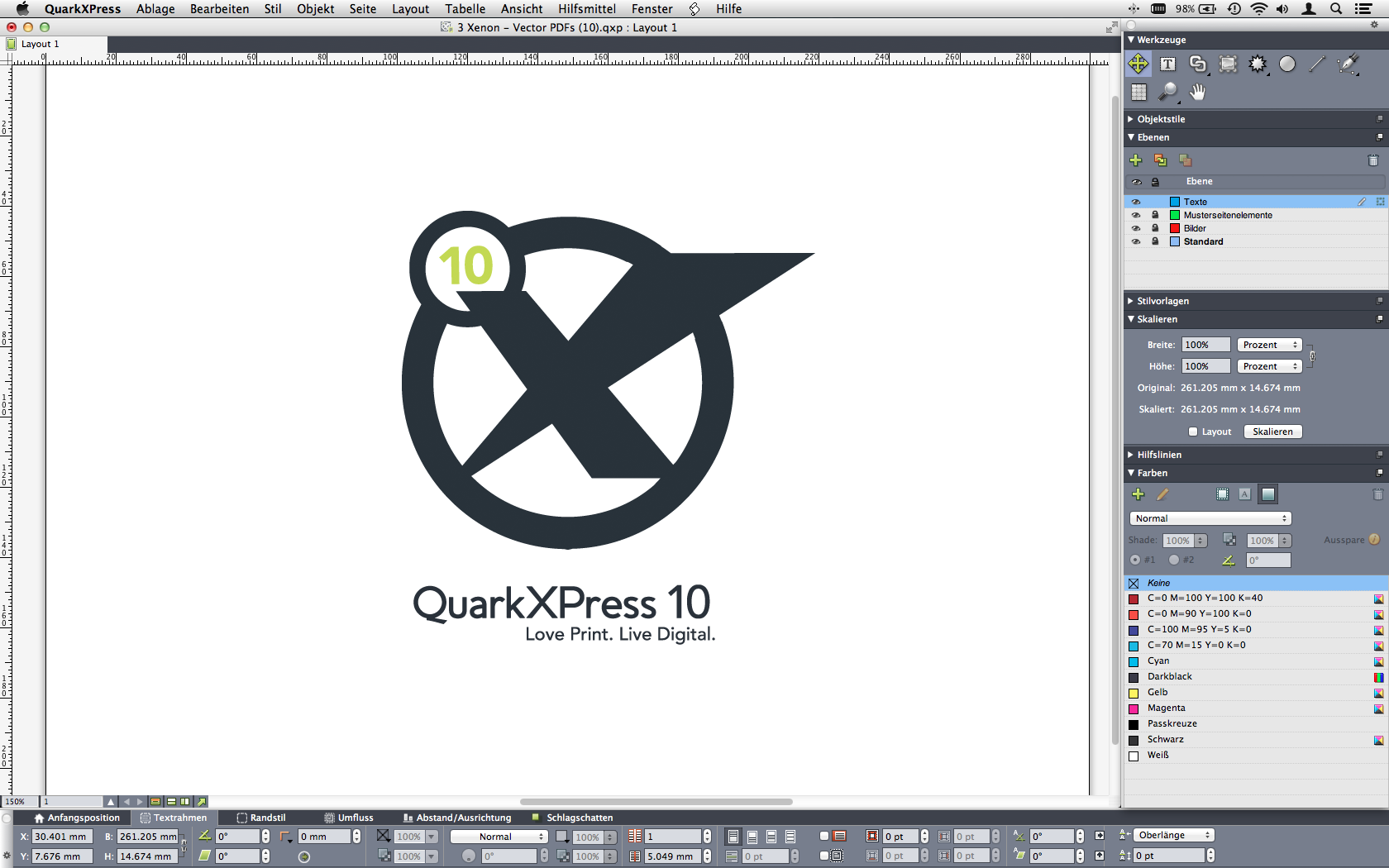
Task: Open the Normal blend mode dropdown
Action: (x=1210, y=518)
